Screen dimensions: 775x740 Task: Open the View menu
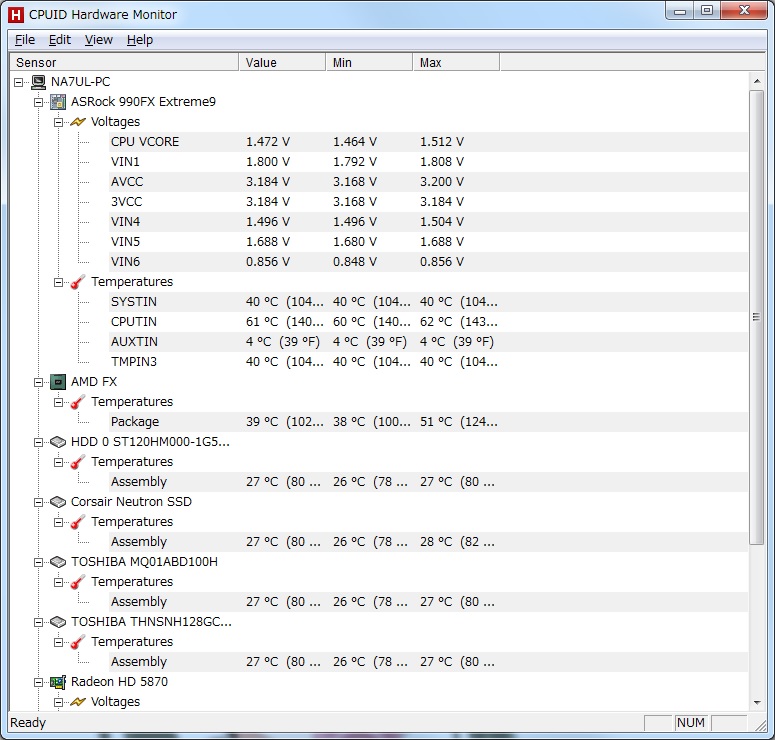pos(98,40)
